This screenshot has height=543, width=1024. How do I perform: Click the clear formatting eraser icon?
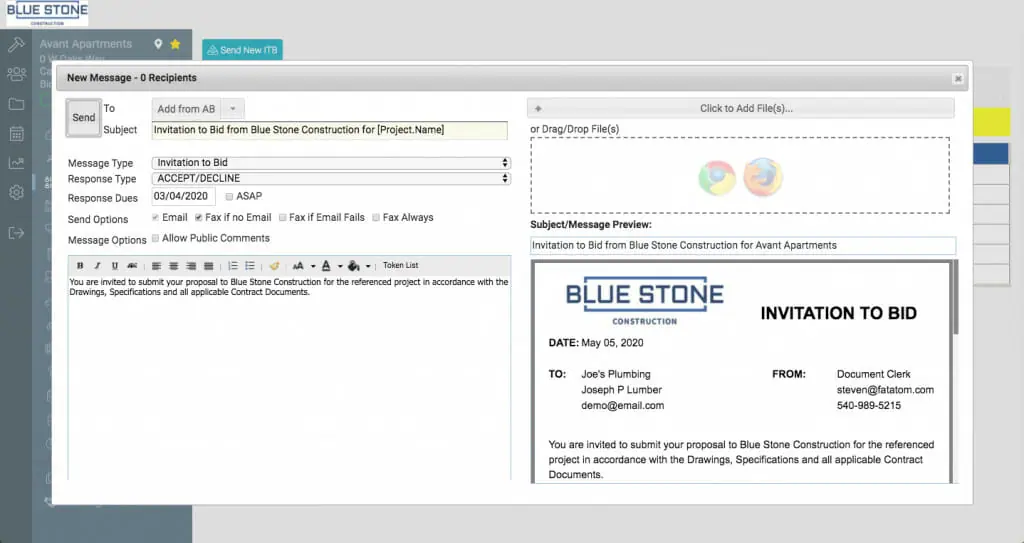(274, 266)
